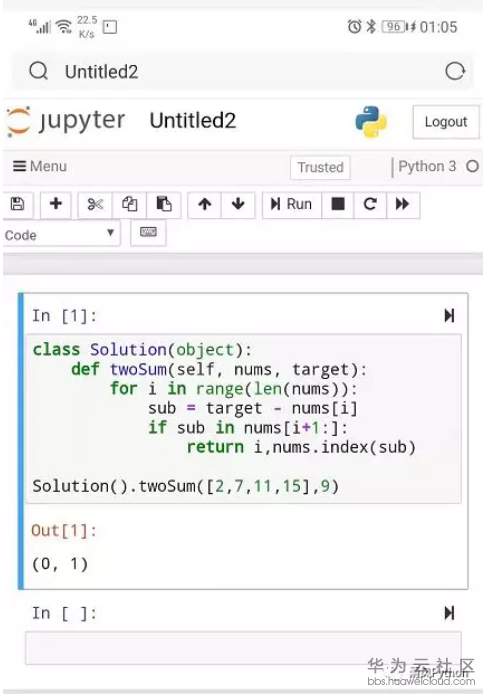
Task: Click the In [1]: prompt label
Action: pyautogui.click(x=64, y=316)
